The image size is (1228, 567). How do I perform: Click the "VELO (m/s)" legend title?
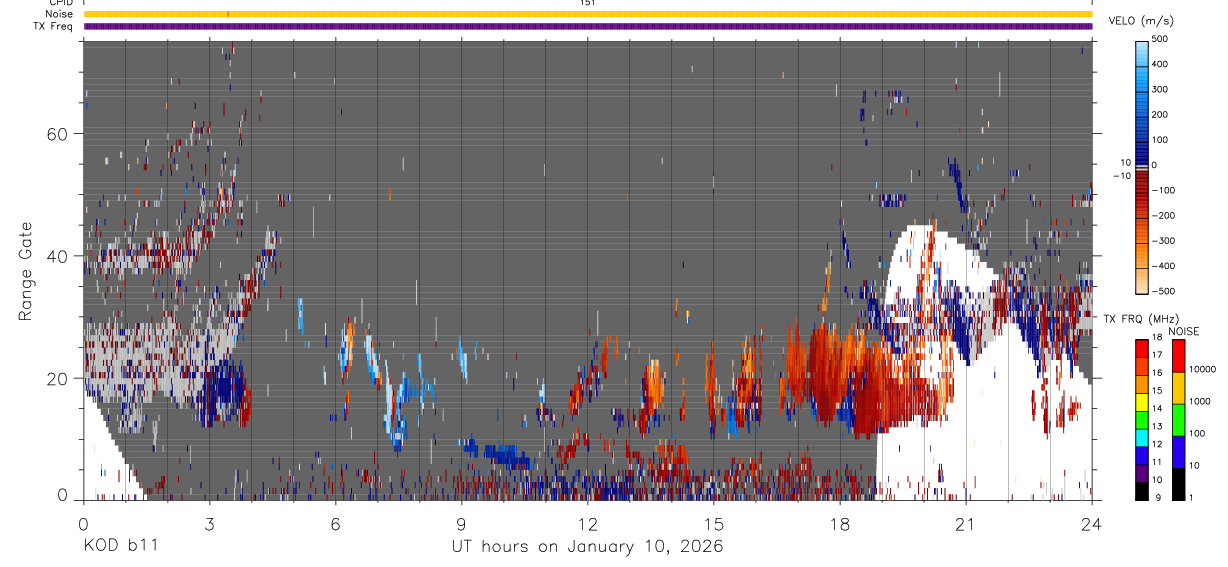point(1144,22)
